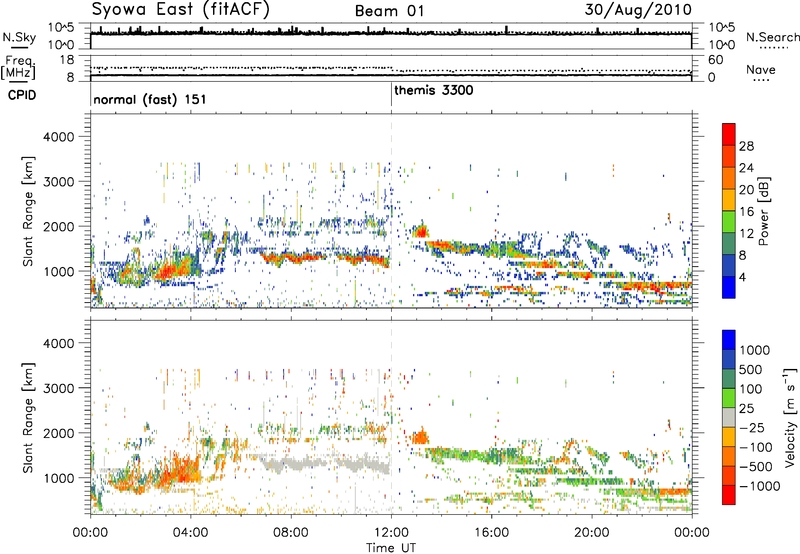The image size is (800, 554).
Task: Click 'Slant Range [km]' label of power panel
Action: [x=28, y=211]
